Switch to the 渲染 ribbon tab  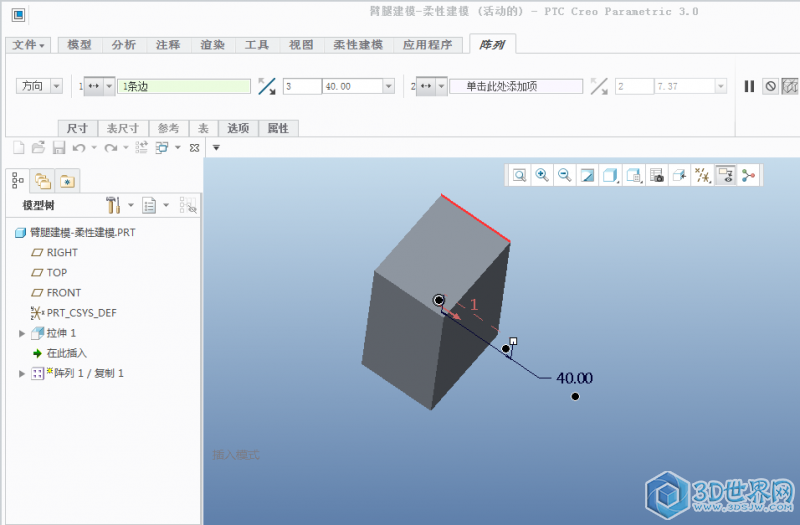(213, 45)
